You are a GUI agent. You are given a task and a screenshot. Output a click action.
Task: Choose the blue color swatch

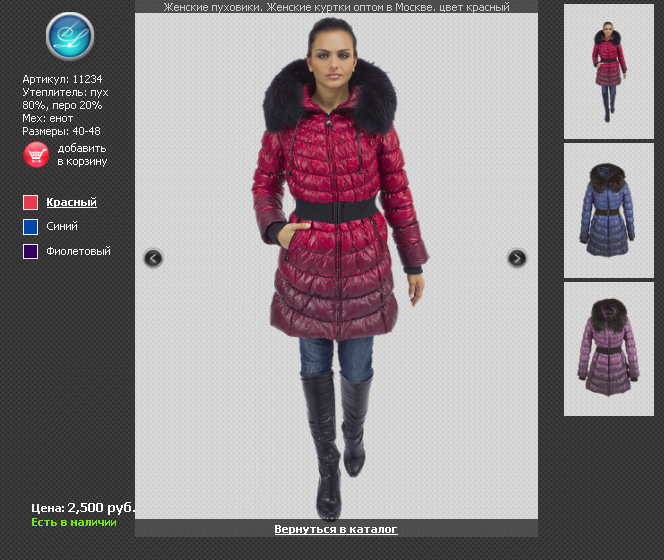pos(30,227)
